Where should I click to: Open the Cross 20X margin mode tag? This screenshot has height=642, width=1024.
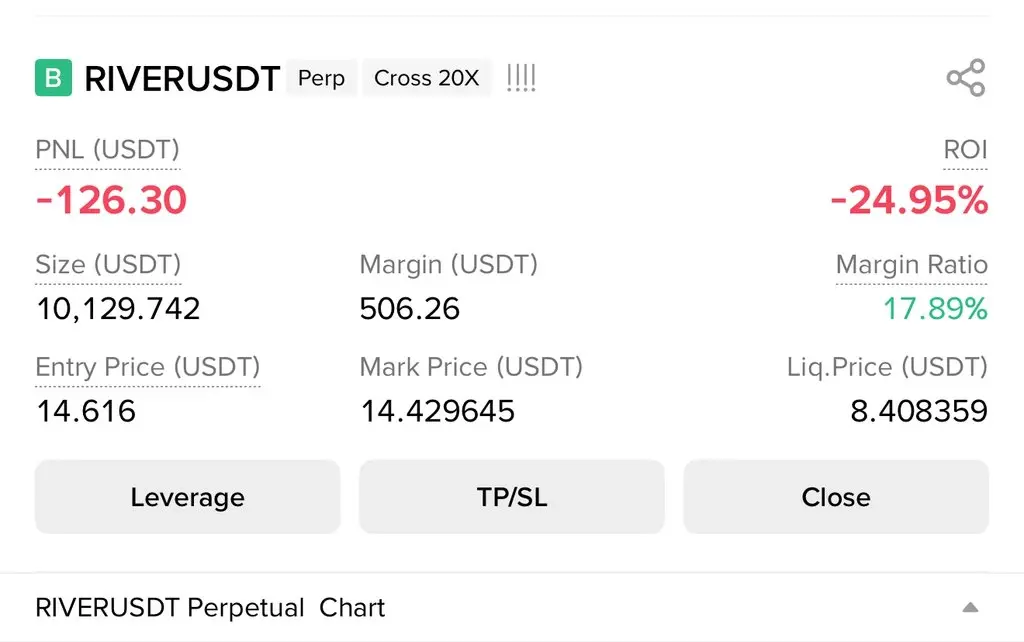point(427,78)
